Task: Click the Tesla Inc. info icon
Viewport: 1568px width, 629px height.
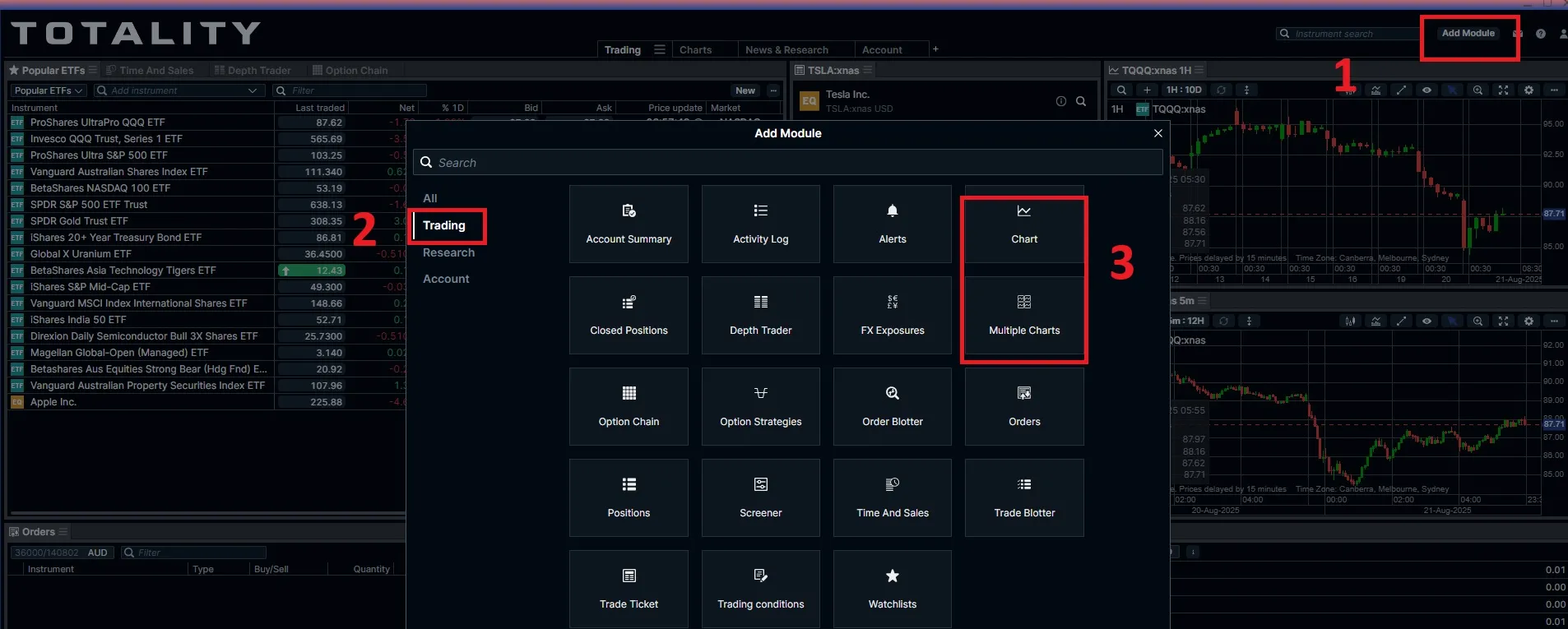Action: point(1061,101)
